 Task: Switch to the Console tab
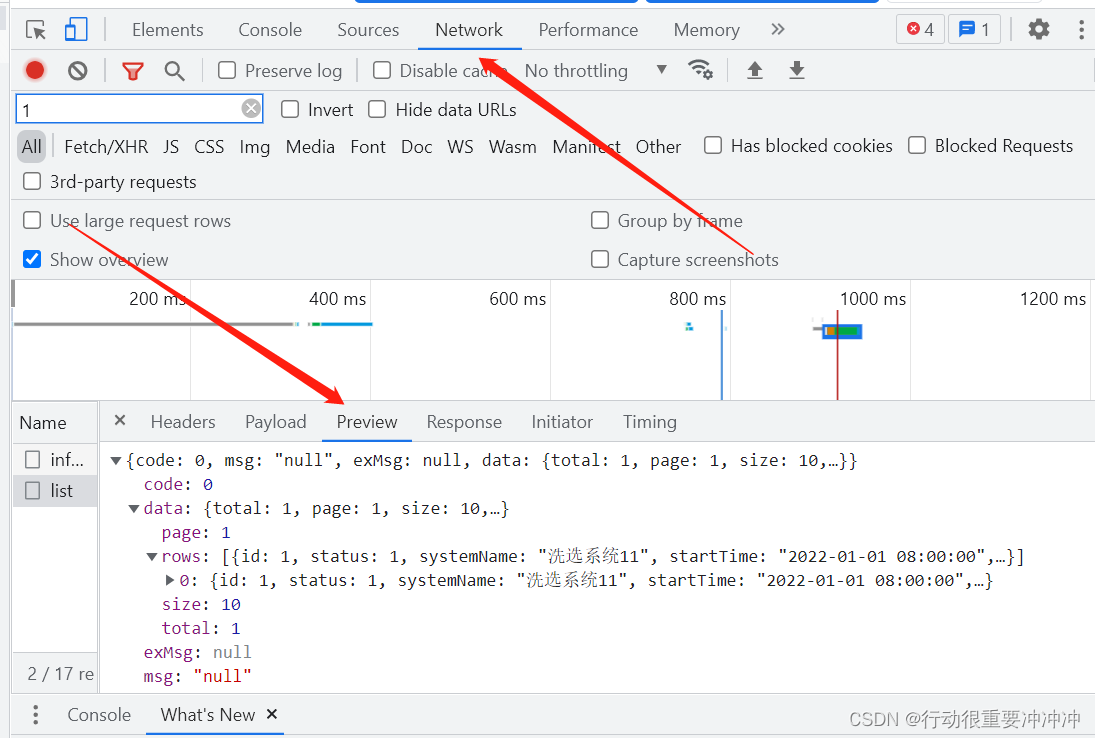point(270,30)
